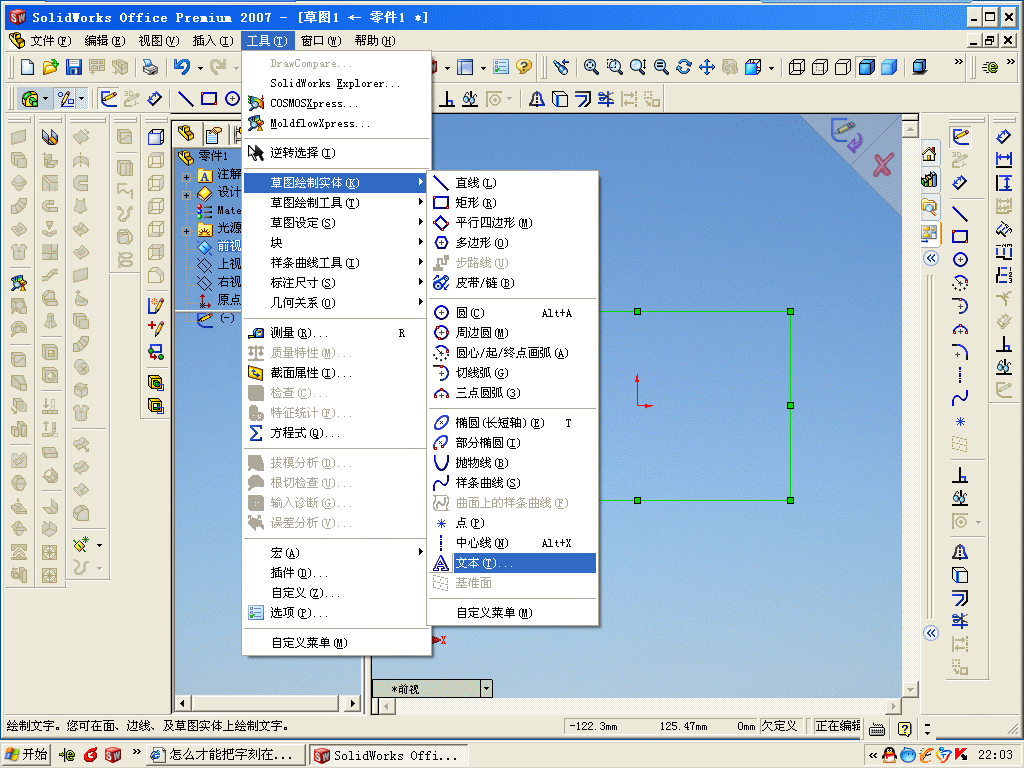This screenshot has width=1024, height=768.
Task: Open Undo history dropdown arrow
Action: 200,67
